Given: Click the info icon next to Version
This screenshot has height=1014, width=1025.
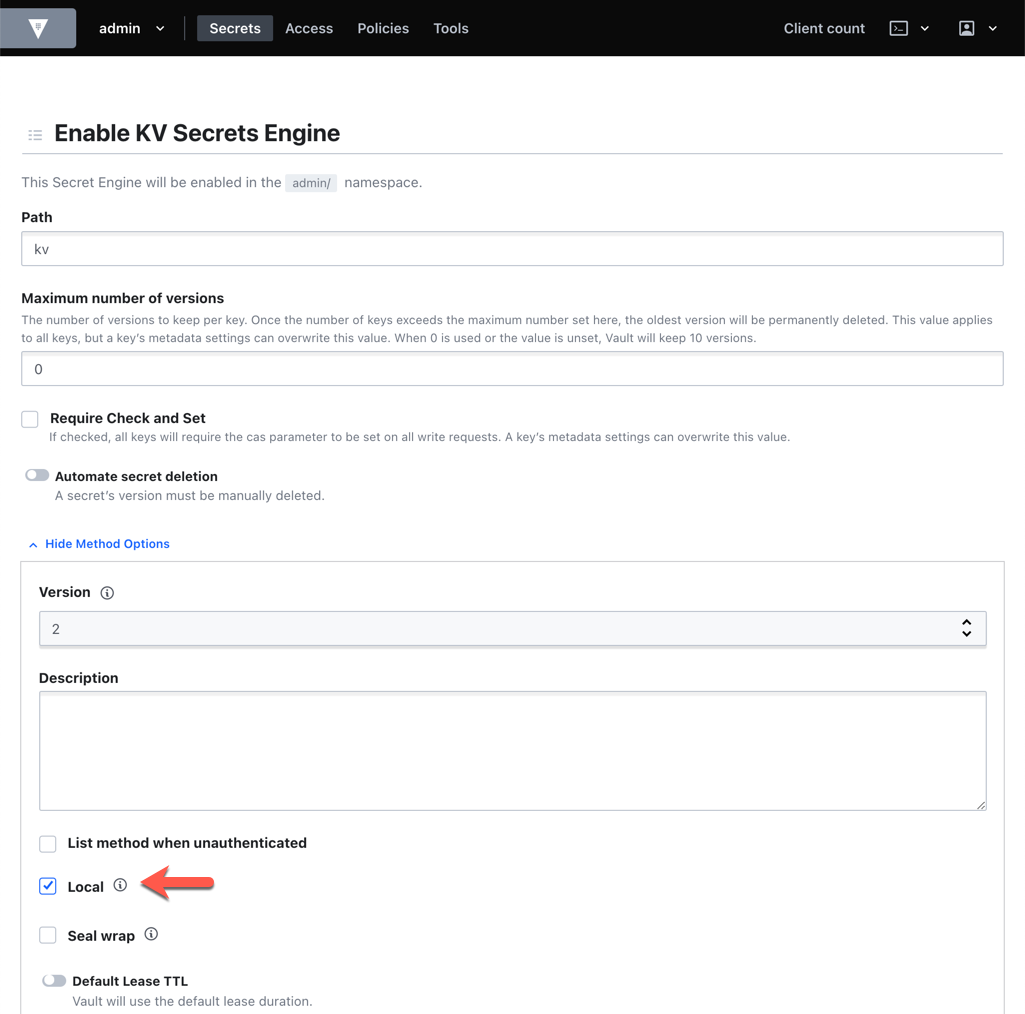Looking at the screenshot, I should [x=106, y=592].
